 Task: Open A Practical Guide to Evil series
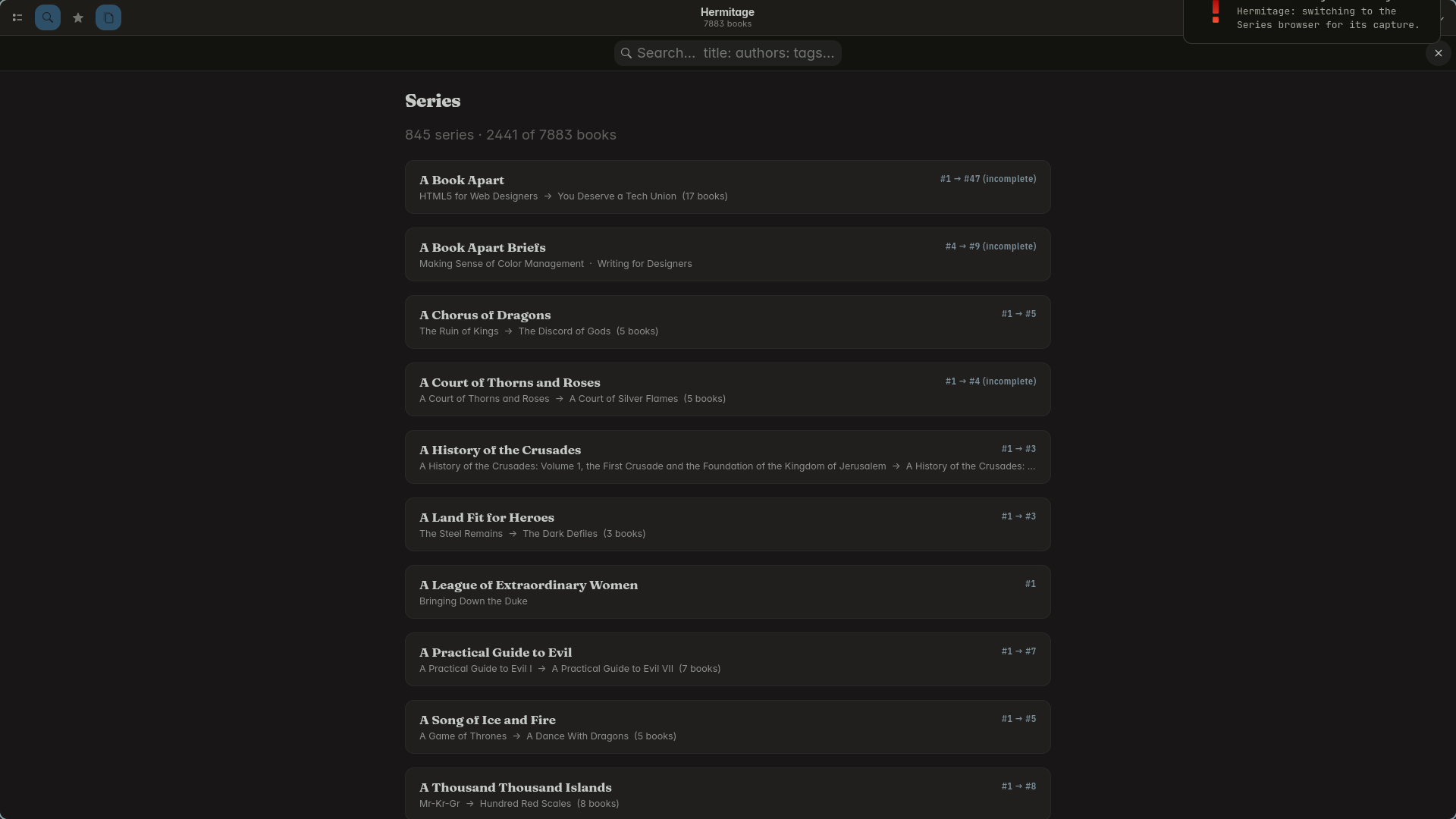[x=728, y=660]
